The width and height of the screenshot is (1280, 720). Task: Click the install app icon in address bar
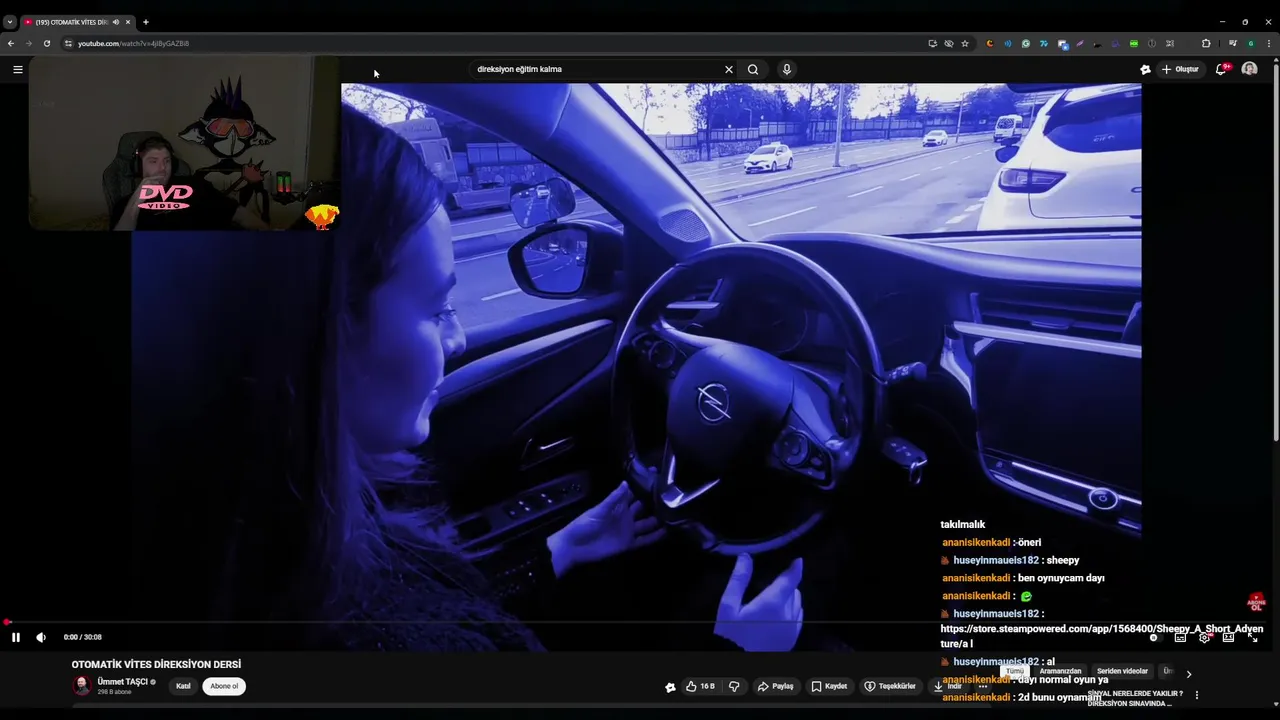[933, 43]
